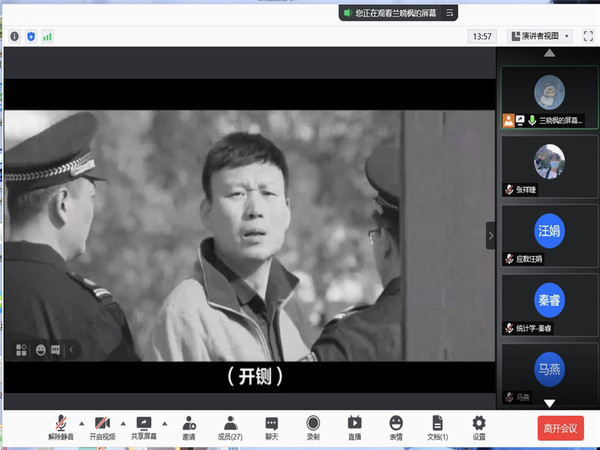Viewport: 600px width, 450px height.
Task: Open the 聊天 chat panel
Action: (272, 427)
